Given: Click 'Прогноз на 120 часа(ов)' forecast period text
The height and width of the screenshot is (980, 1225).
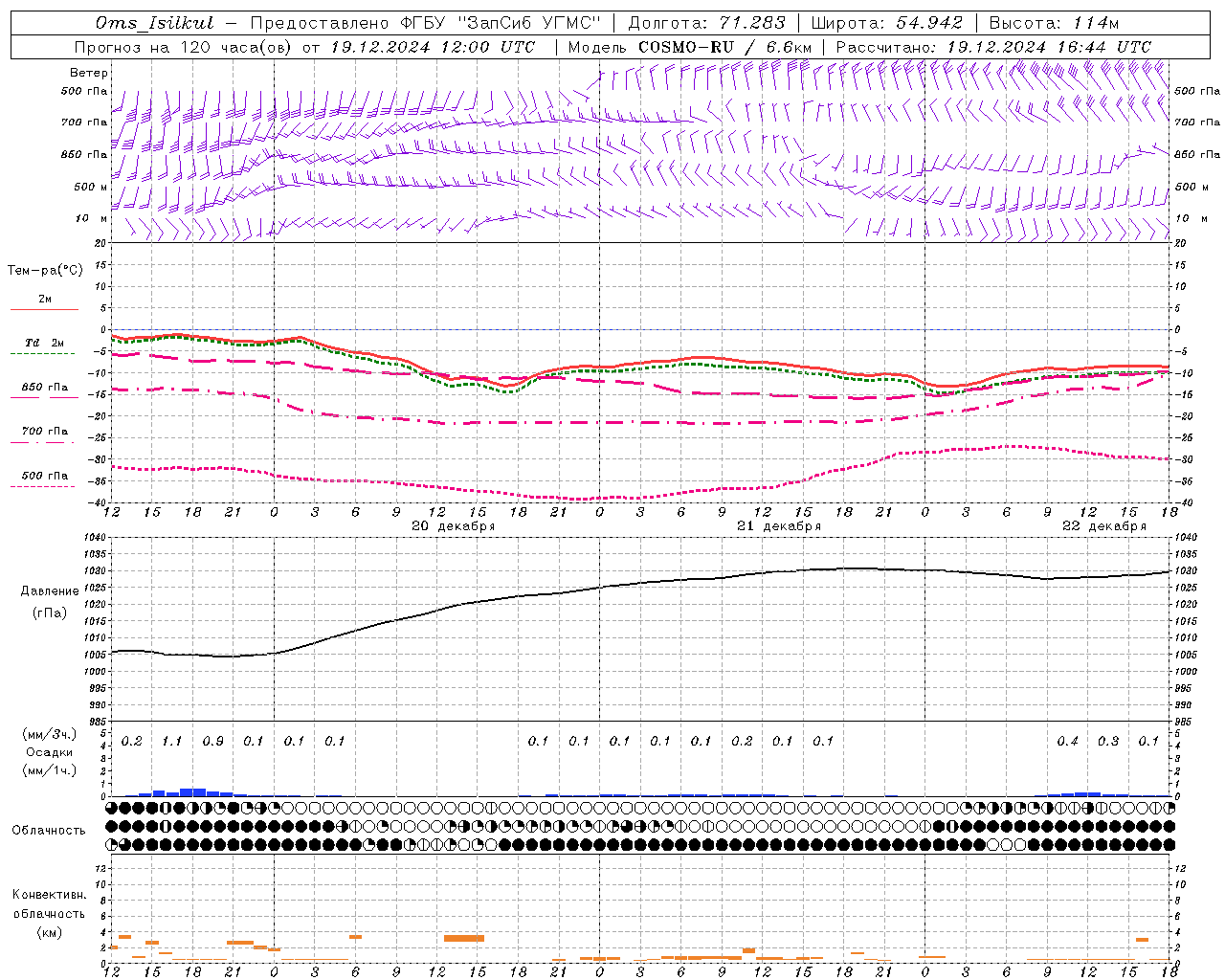Looking at the screenshot, I should coord(184,47).
